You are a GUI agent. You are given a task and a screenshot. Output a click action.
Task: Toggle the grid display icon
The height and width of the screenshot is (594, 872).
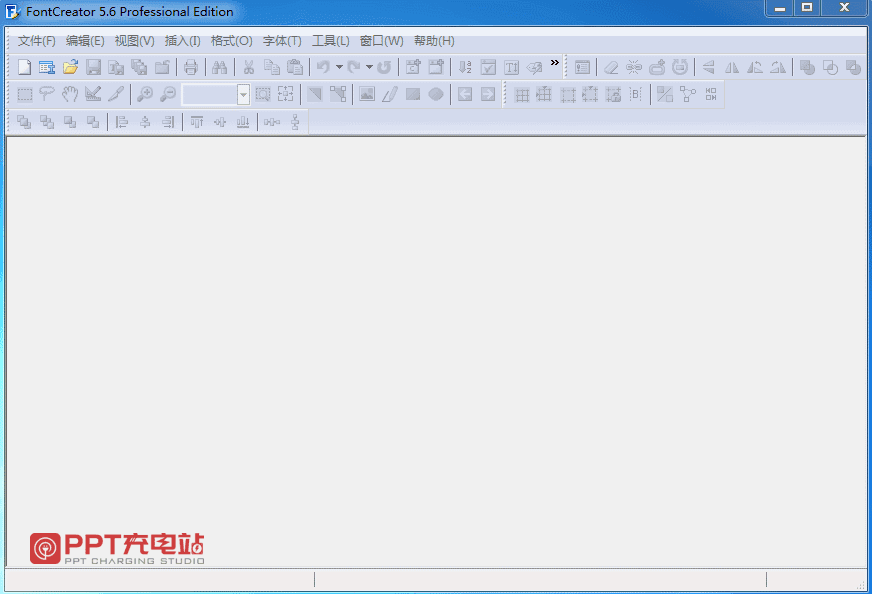click(522, 95)
